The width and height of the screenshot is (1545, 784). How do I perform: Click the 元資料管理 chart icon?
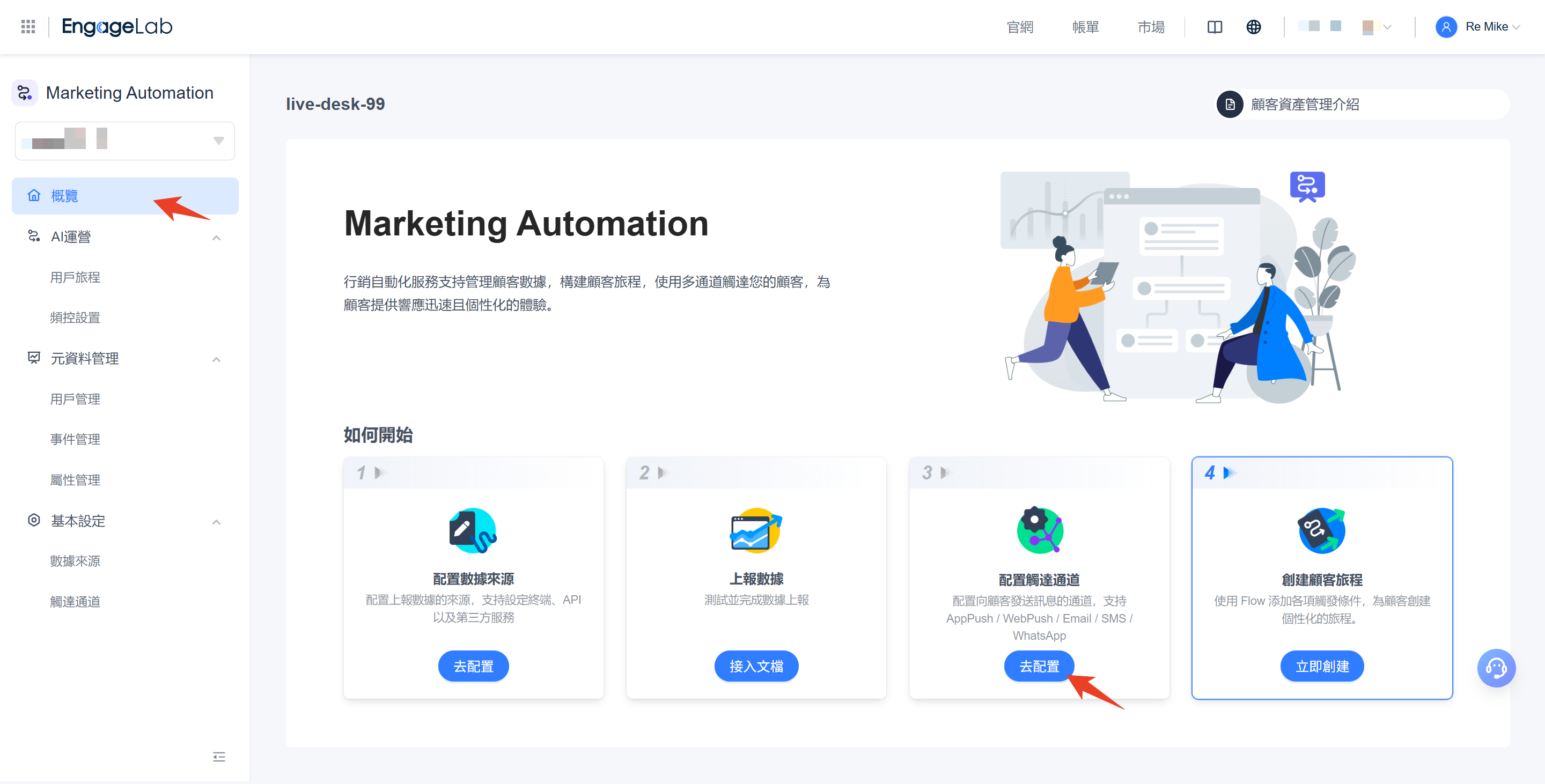pyautogui.click(x=34, y=358)
